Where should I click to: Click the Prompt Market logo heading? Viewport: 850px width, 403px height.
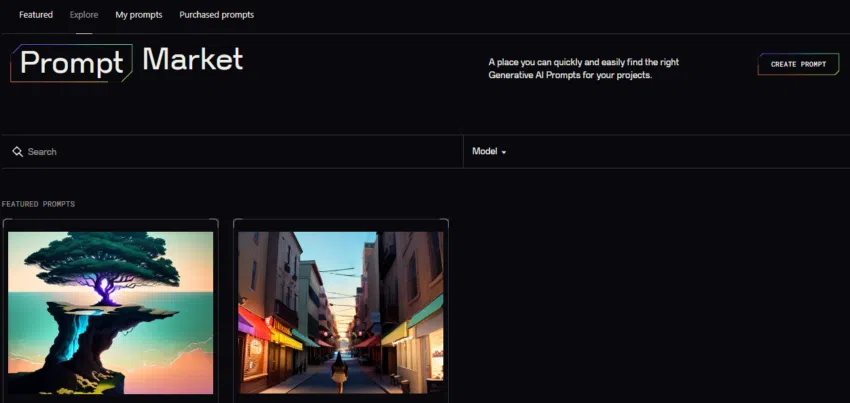126,62
